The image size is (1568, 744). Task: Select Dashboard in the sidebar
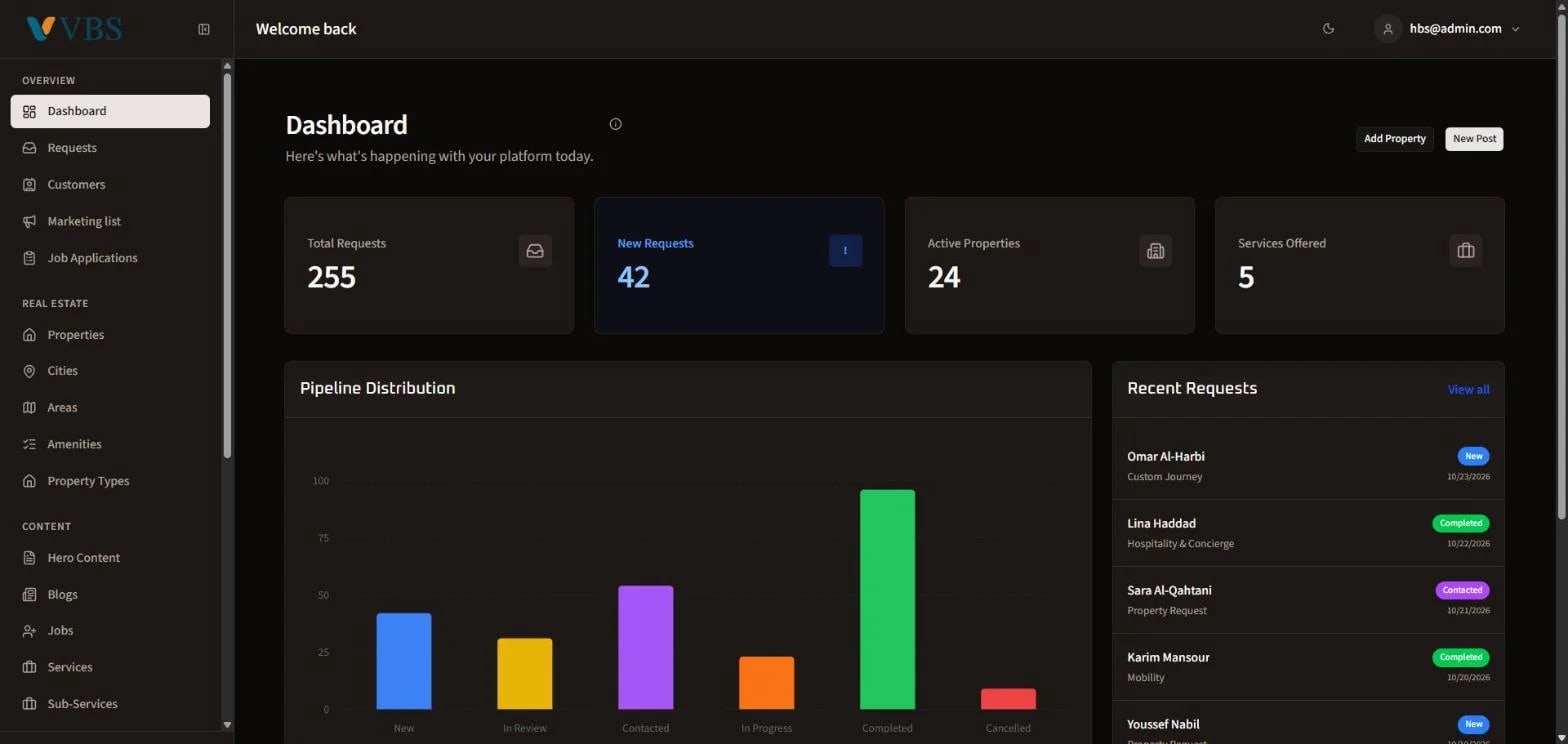coord(110,111)
